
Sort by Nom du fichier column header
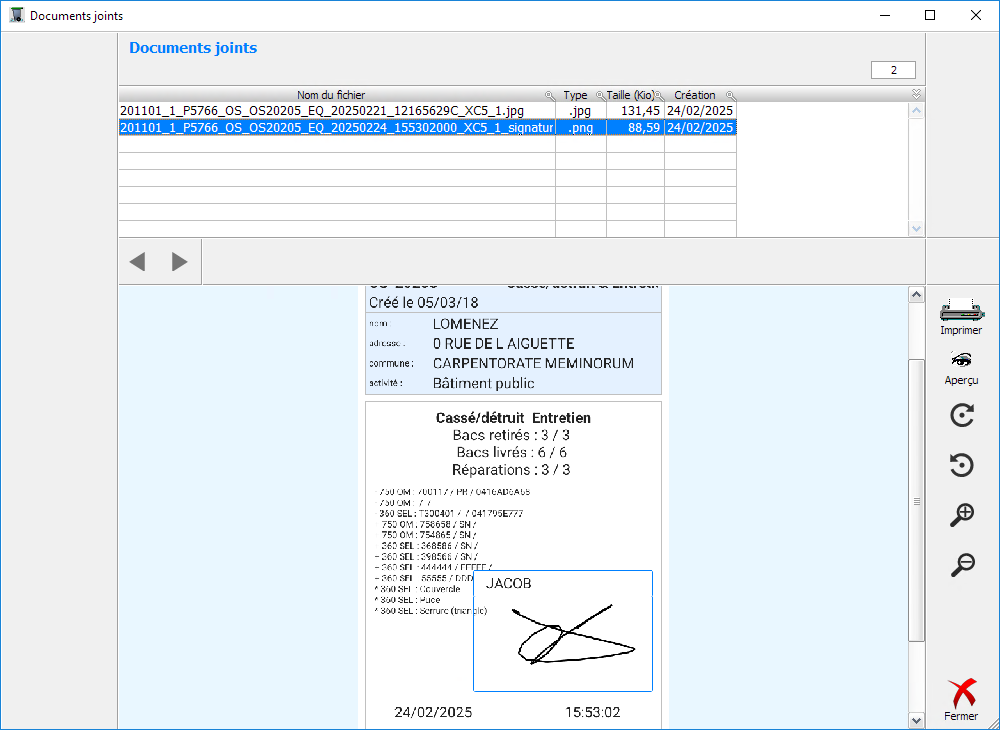pos(330,95)
